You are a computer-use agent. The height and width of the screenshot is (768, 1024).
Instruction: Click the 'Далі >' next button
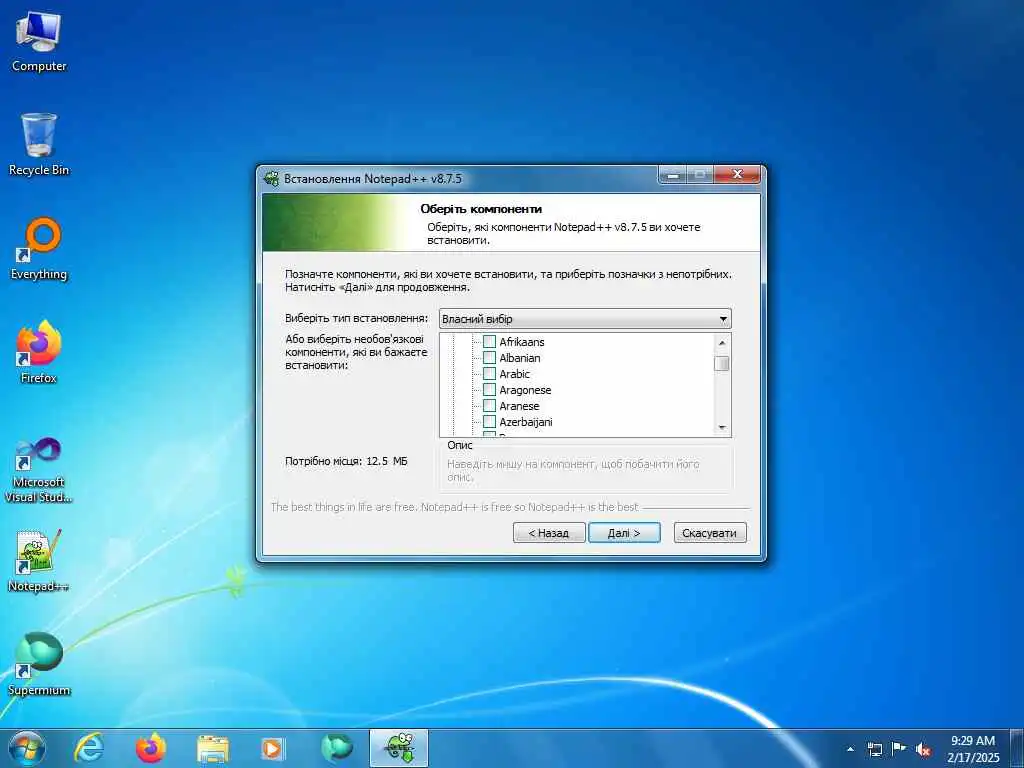pos(624,533)
